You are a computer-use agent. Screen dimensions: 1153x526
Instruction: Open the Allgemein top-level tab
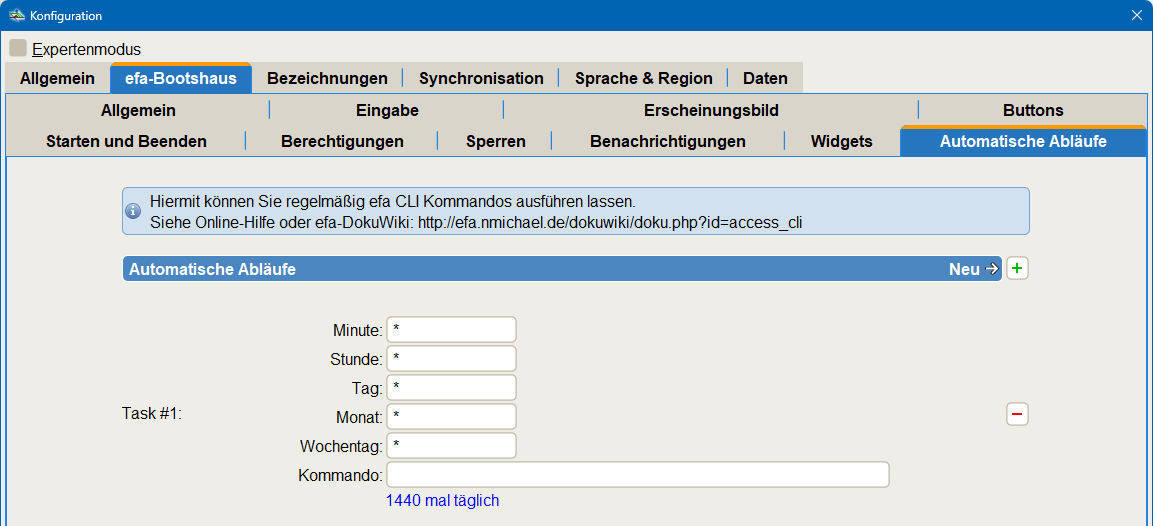pyautogui.click(x=57, y=78)
